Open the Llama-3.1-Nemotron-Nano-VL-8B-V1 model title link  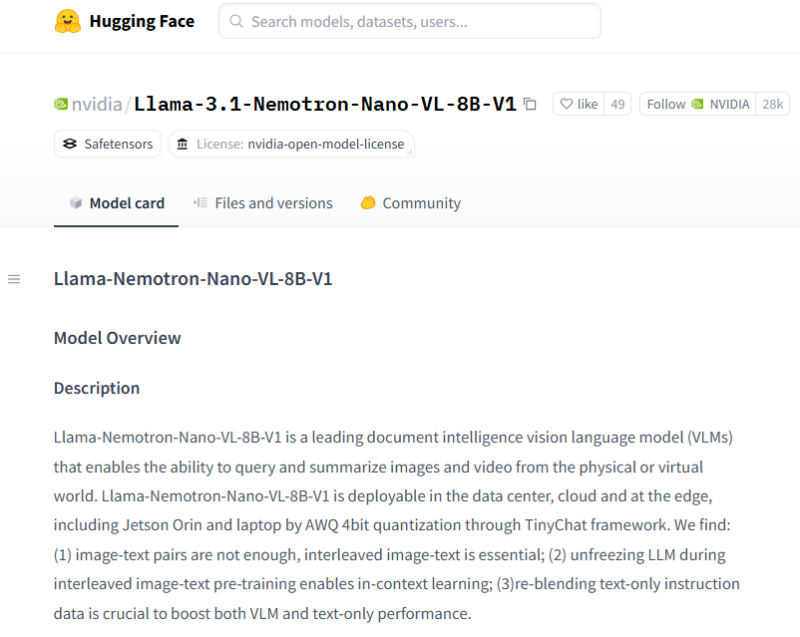325,104
